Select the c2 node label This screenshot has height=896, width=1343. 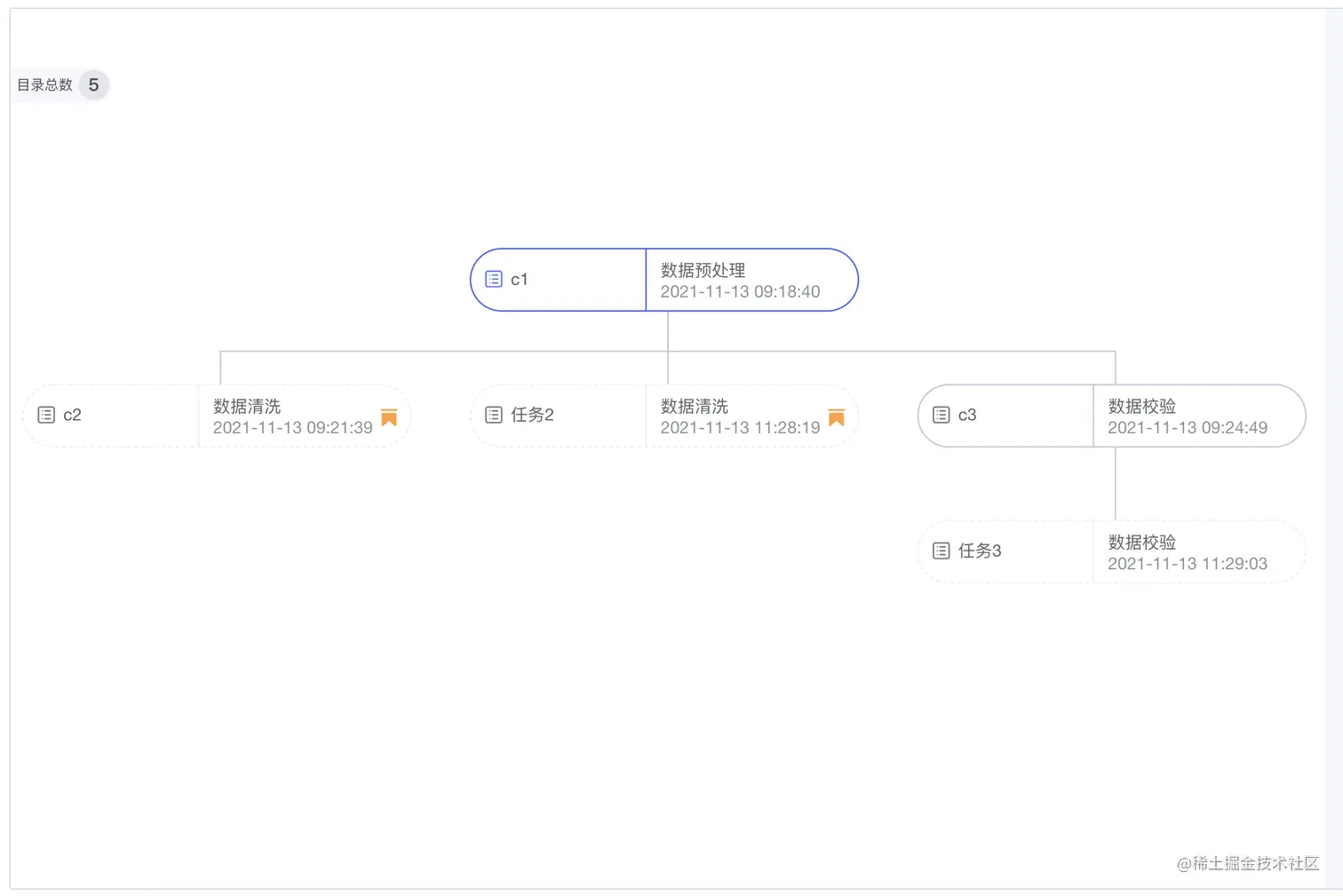click(73, 415)
